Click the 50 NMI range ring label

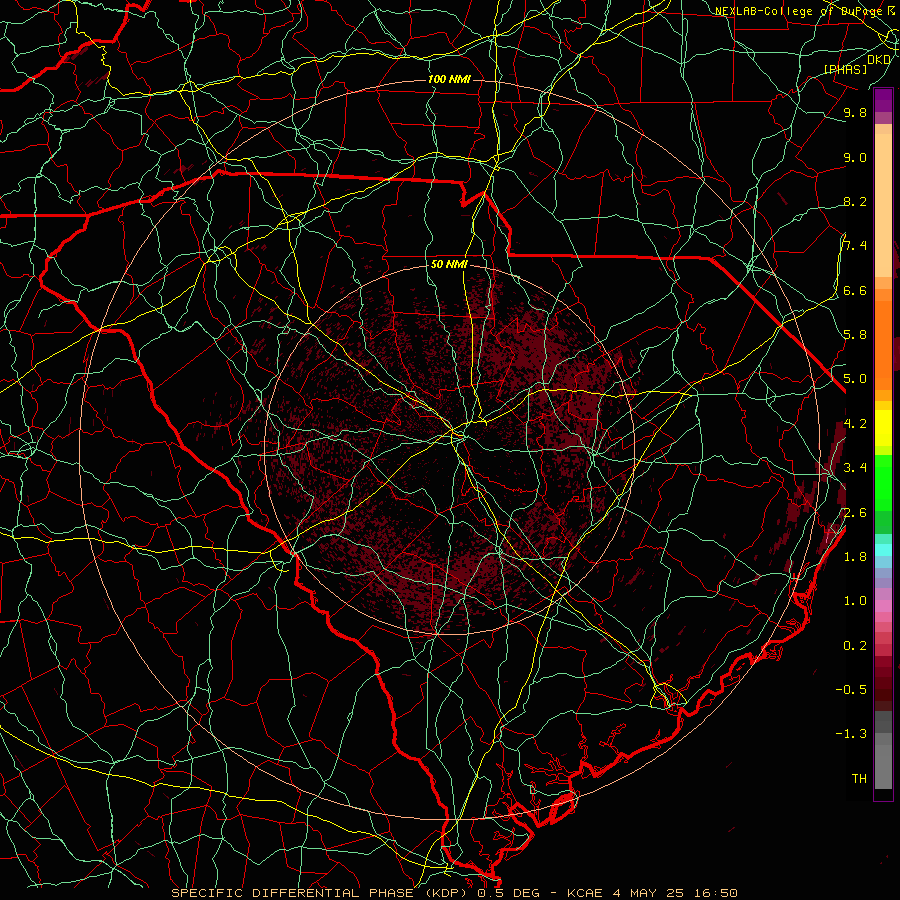[x=449, y=264]
